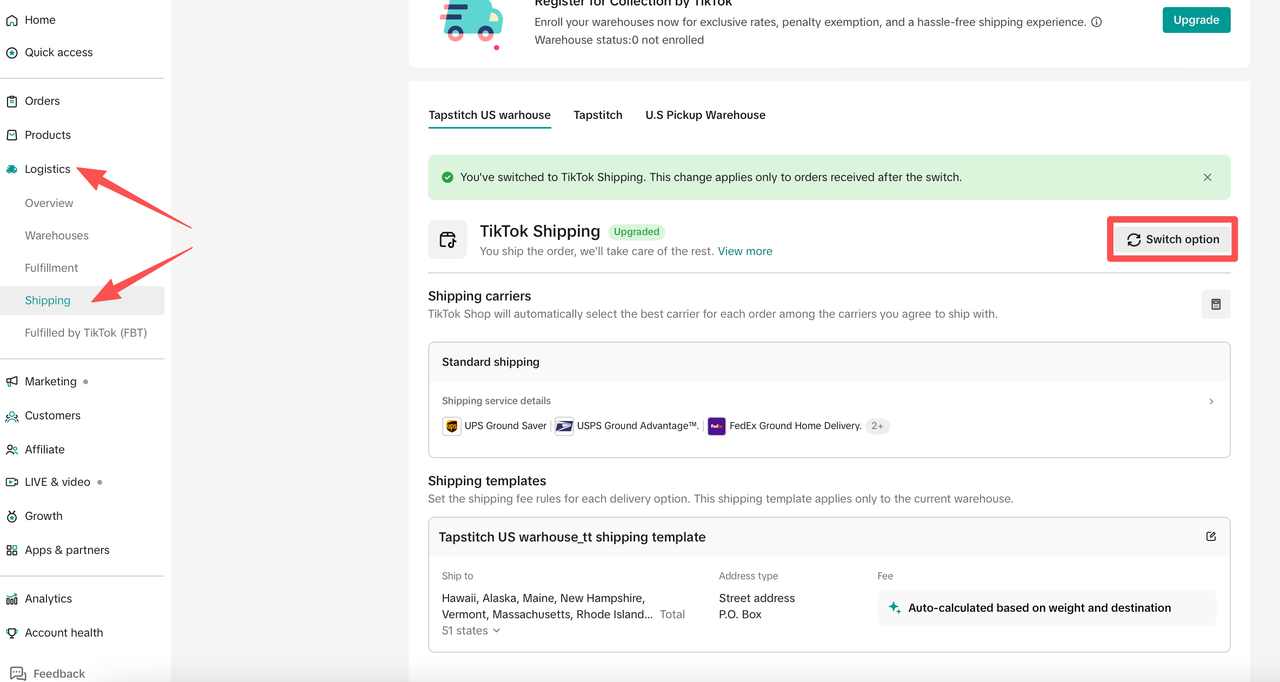Click the FedEx Ground Home Delivery logo

[716, 426]
